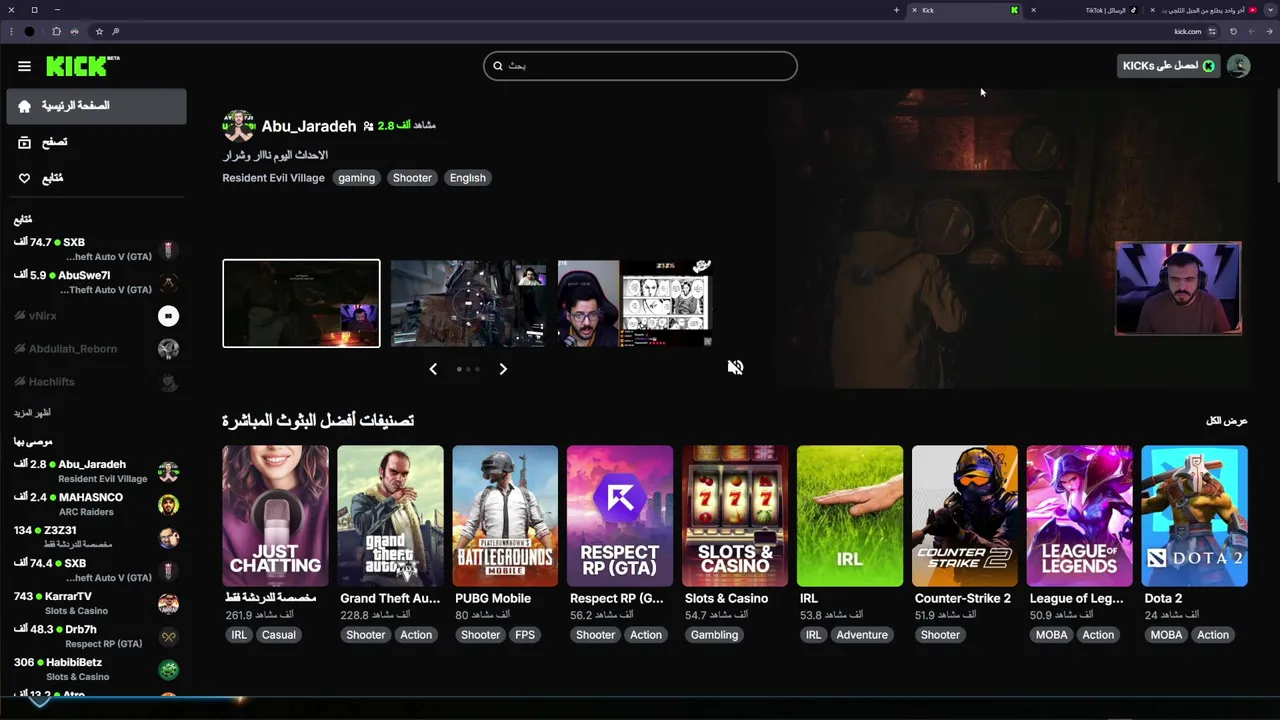Click the Adventure tag under IRL
The height and width of the screenshot is (720, 1280).
pos(862,635)
